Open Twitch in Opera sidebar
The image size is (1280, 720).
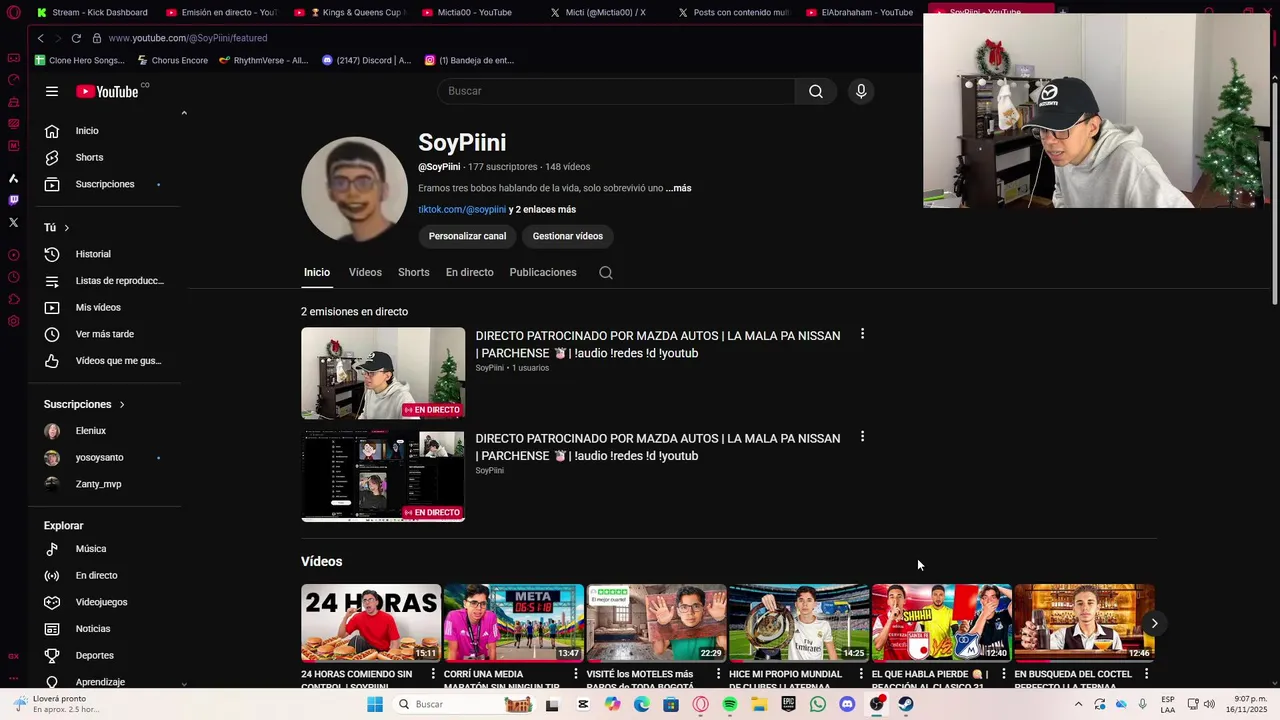(x=13, y=200)
